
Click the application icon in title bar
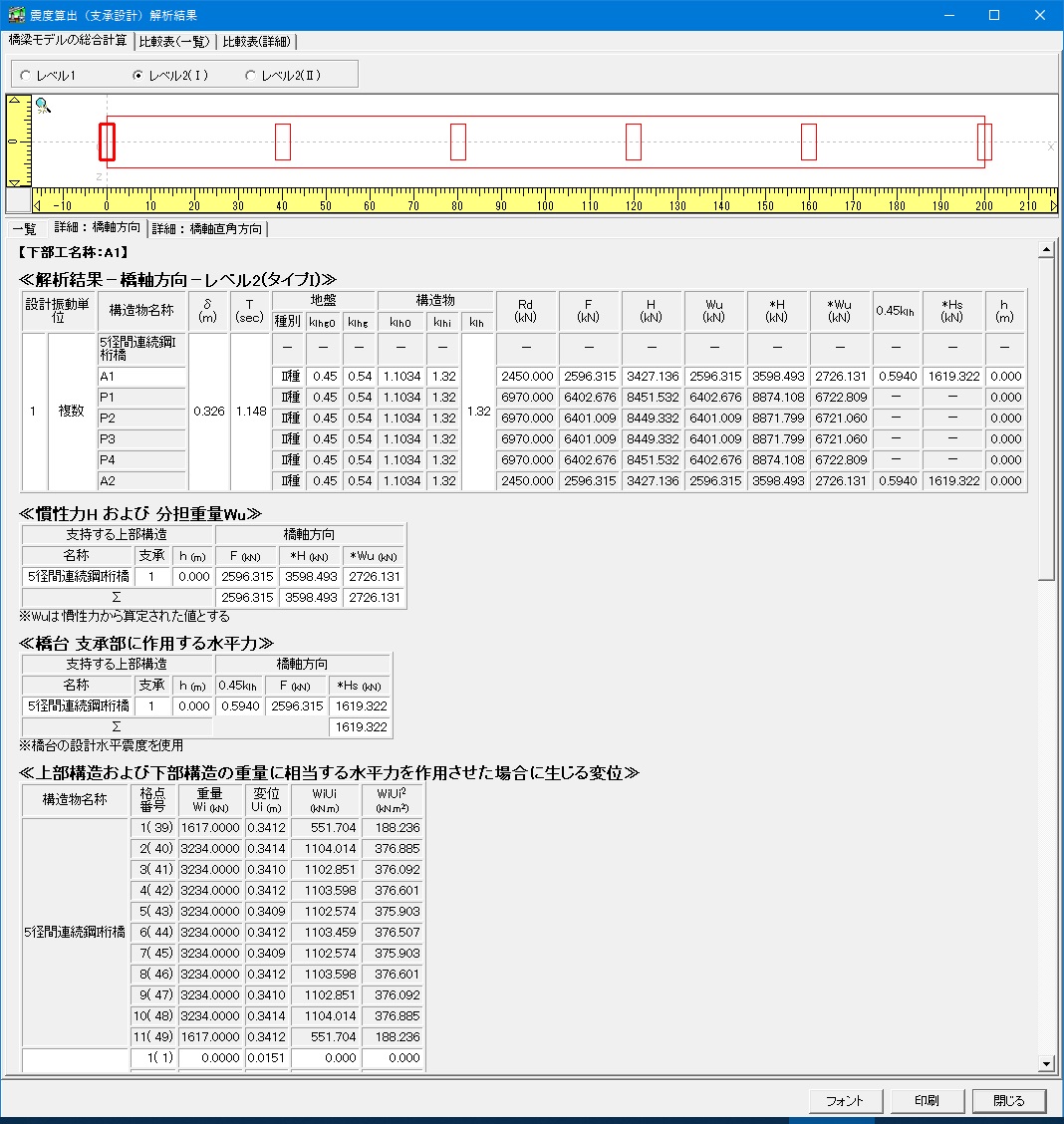click(16, 15)
